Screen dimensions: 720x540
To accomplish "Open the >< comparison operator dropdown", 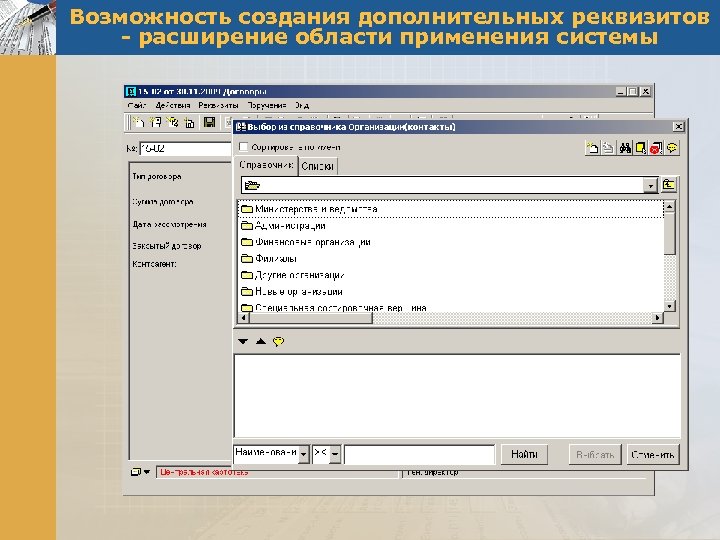I will click(335, 454).
